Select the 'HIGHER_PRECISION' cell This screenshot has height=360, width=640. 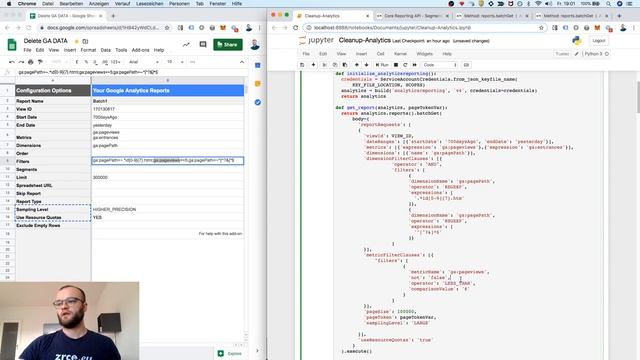(x=168, y=209)
